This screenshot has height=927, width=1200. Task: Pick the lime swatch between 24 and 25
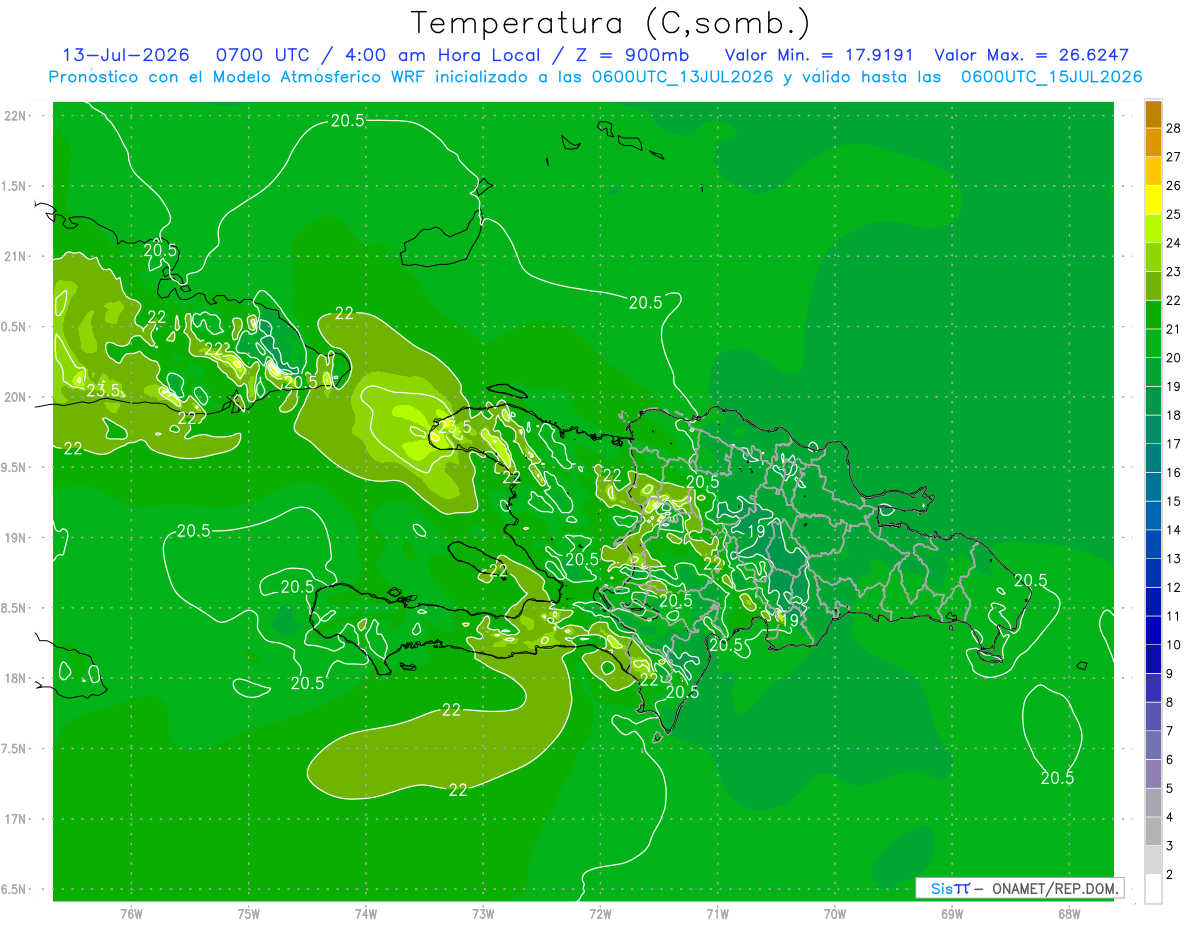(1153, 229)
